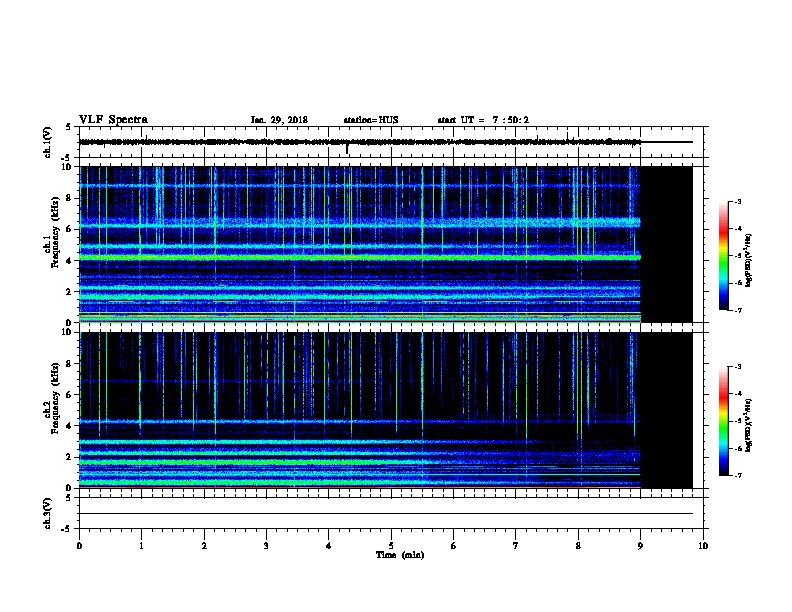The width and height of the screenshot is (792, 612).
Task: Click the "8" kHz tick on the ch.2 frequency axis
Action: [x=69, y=364]
